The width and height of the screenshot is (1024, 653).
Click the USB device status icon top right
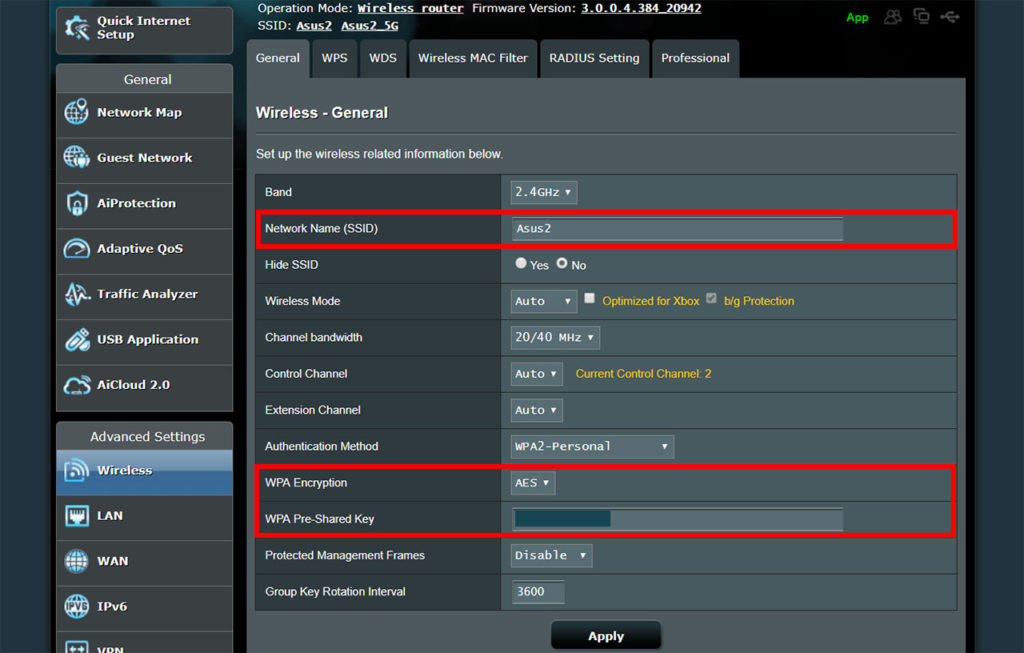949,17
